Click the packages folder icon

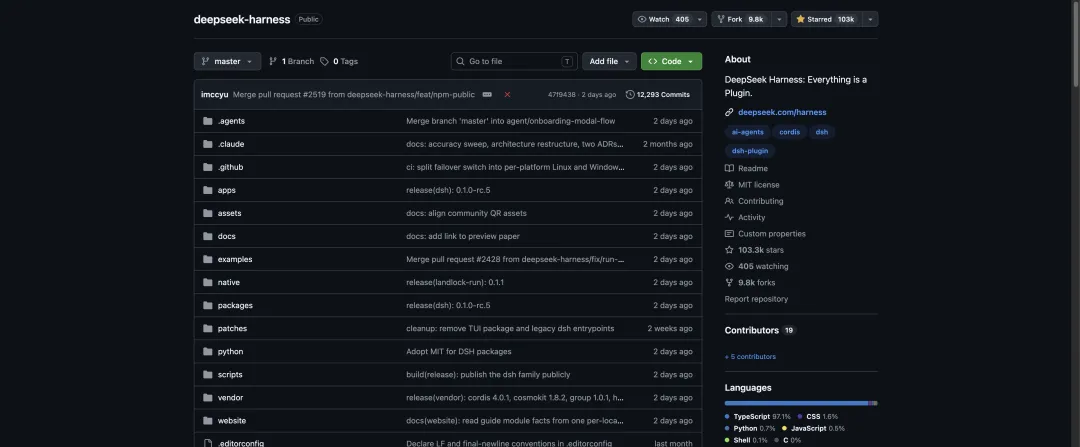[207, 306]
